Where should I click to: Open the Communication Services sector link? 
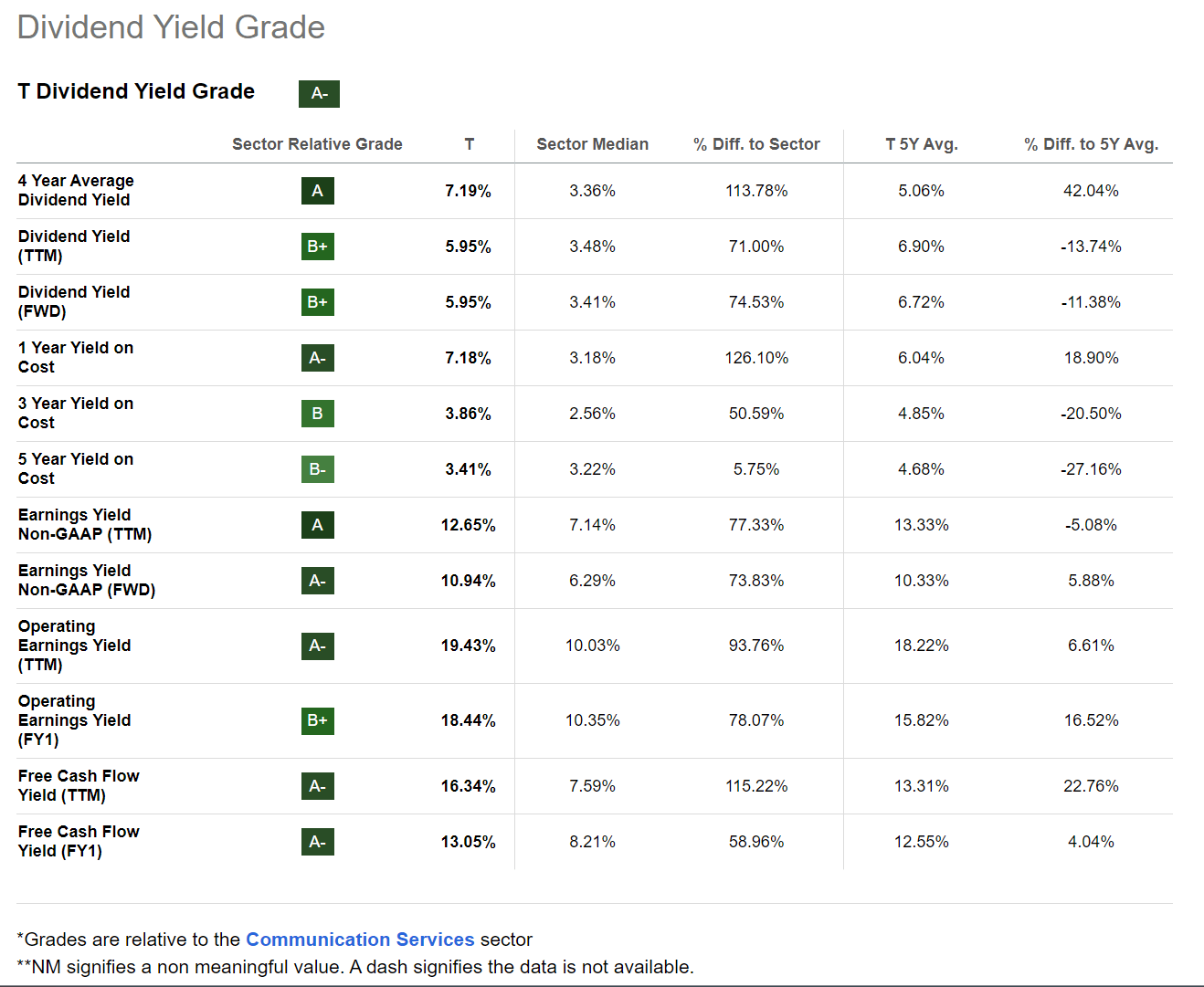click(360, 940)
